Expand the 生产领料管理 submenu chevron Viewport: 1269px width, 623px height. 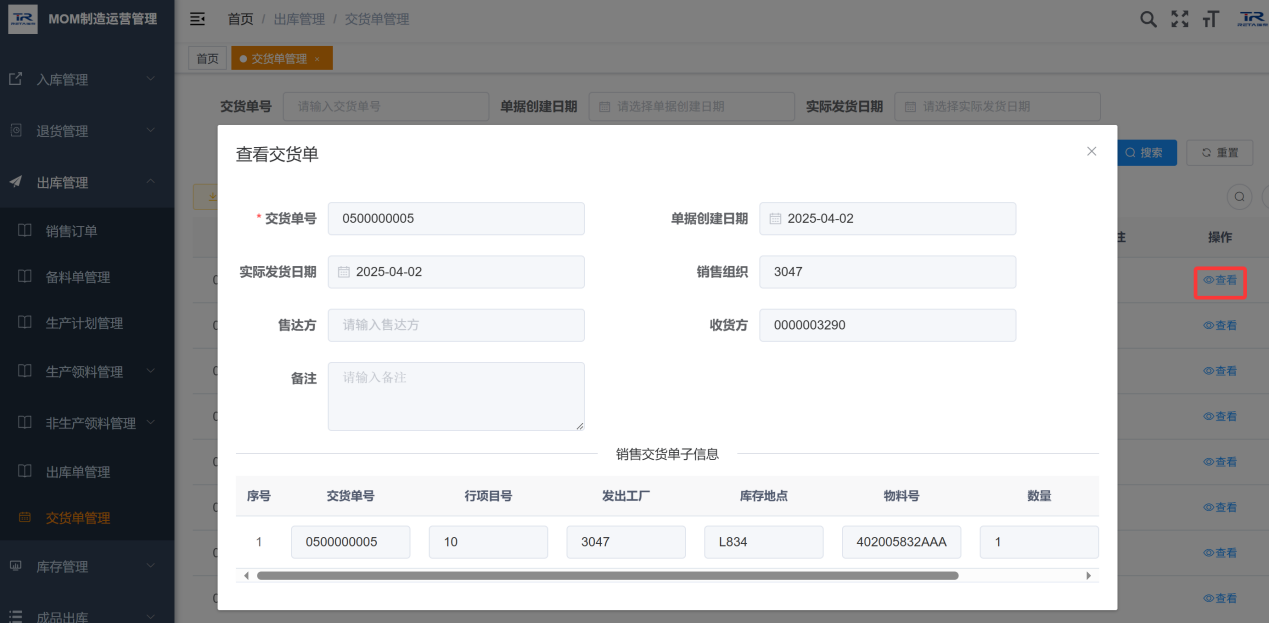click(x=150, y=371)
